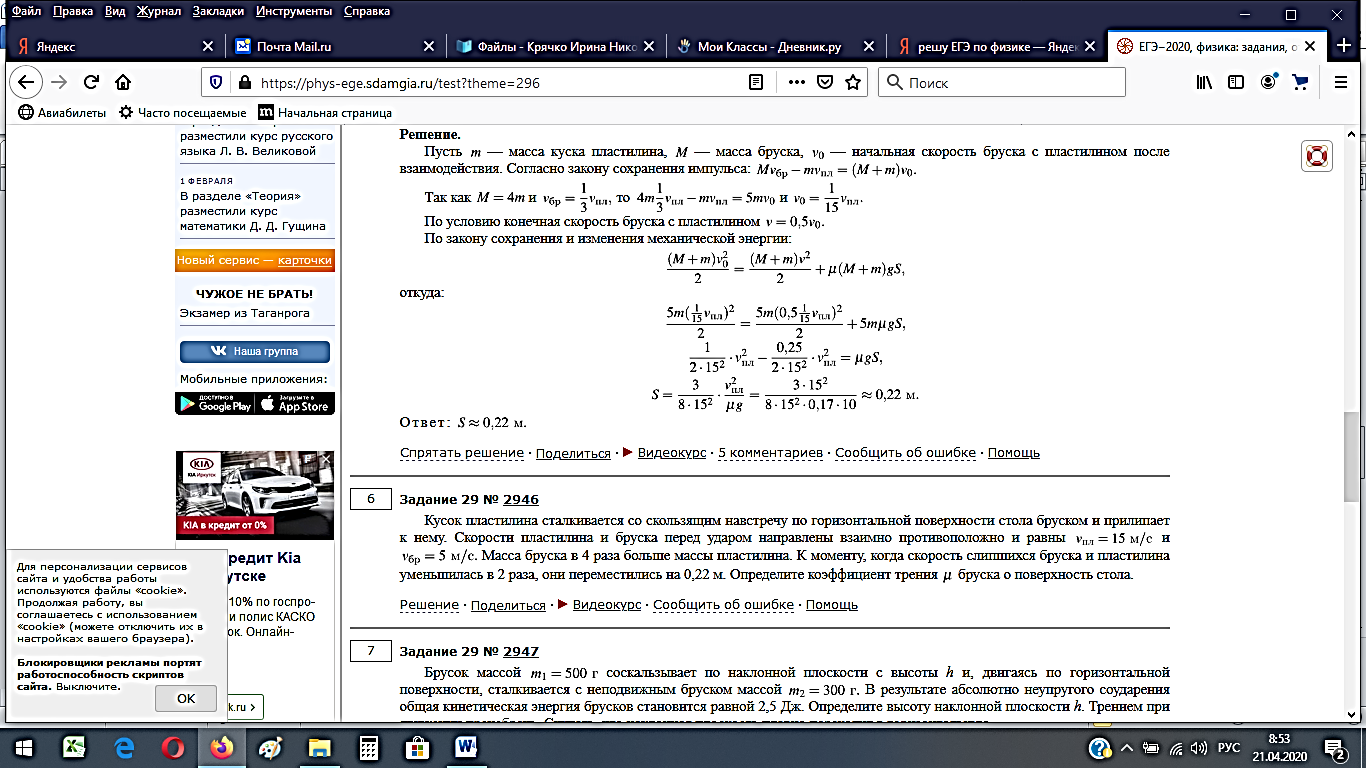Save page to Pocket

pyautogui.click(x=824, y=83)
